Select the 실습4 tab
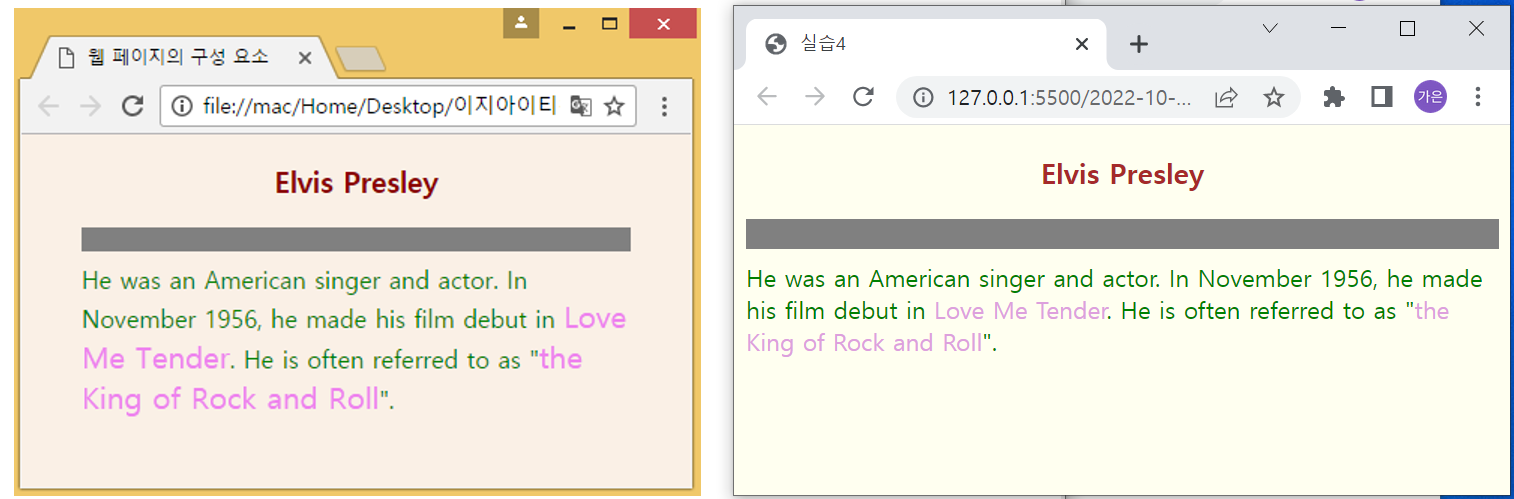1514x499 pixels. 926,44
